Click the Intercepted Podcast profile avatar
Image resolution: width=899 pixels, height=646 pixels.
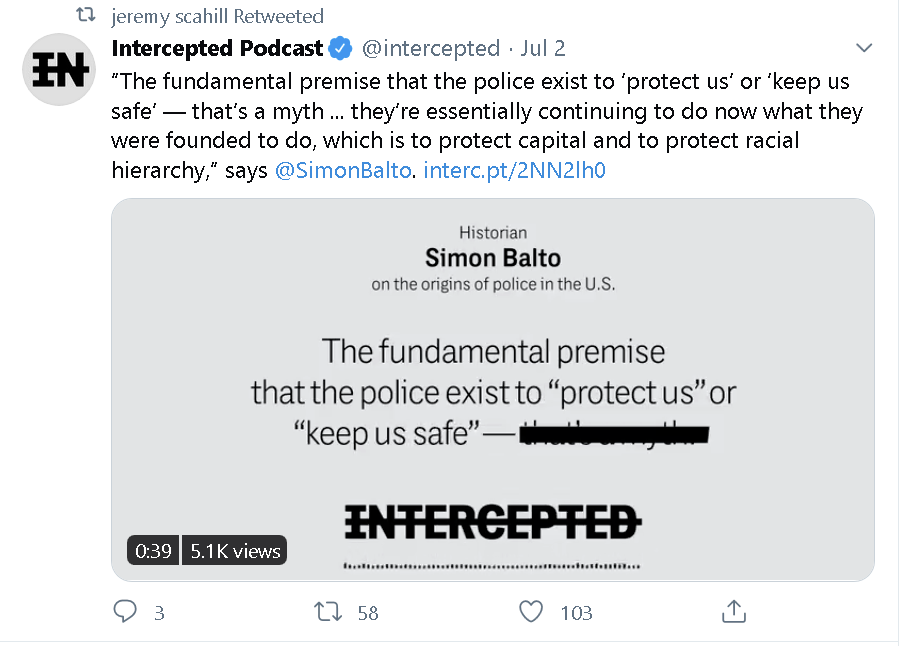[x=58, y=69]
